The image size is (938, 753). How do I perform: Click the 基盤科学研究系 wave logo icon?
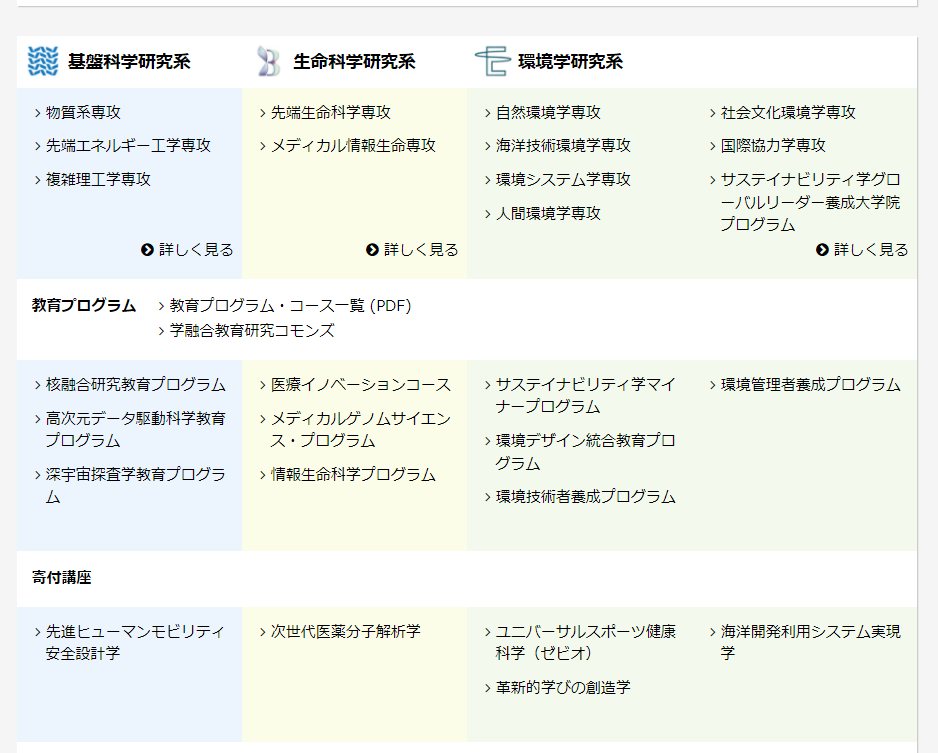tap(43, 61)
